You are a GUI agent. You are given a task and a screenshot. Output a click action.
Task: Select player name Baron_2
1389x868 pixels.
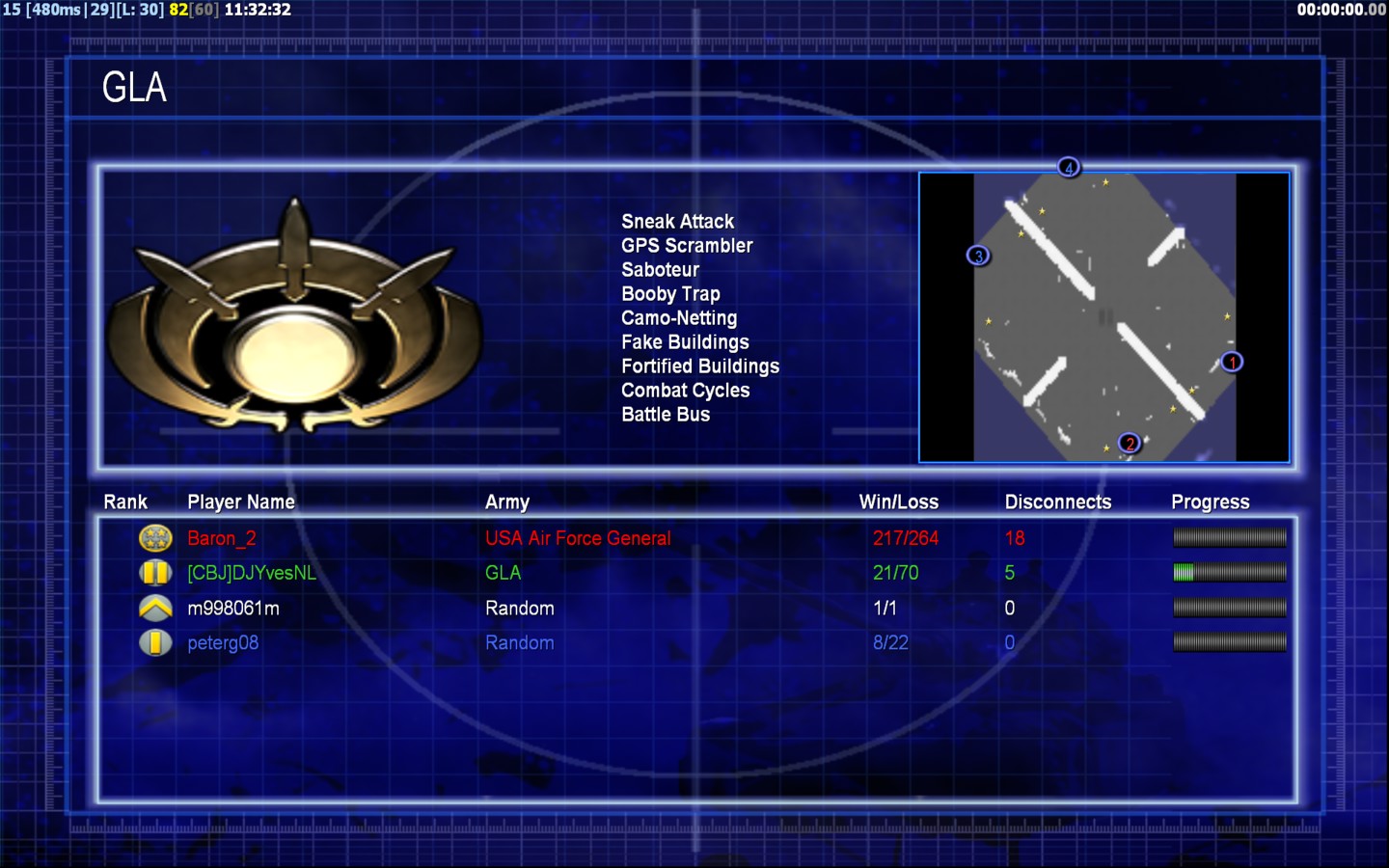pos(222,538)
